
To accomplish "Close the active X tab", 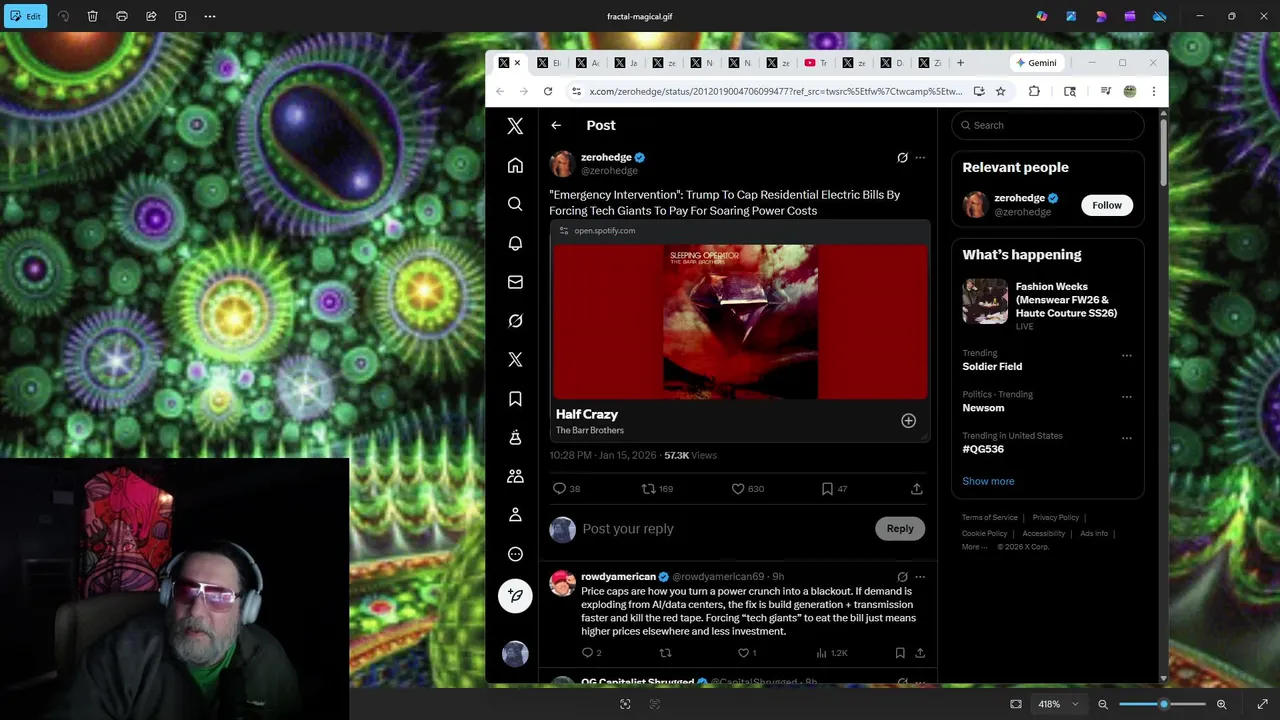I will click(x=517, y=63).
